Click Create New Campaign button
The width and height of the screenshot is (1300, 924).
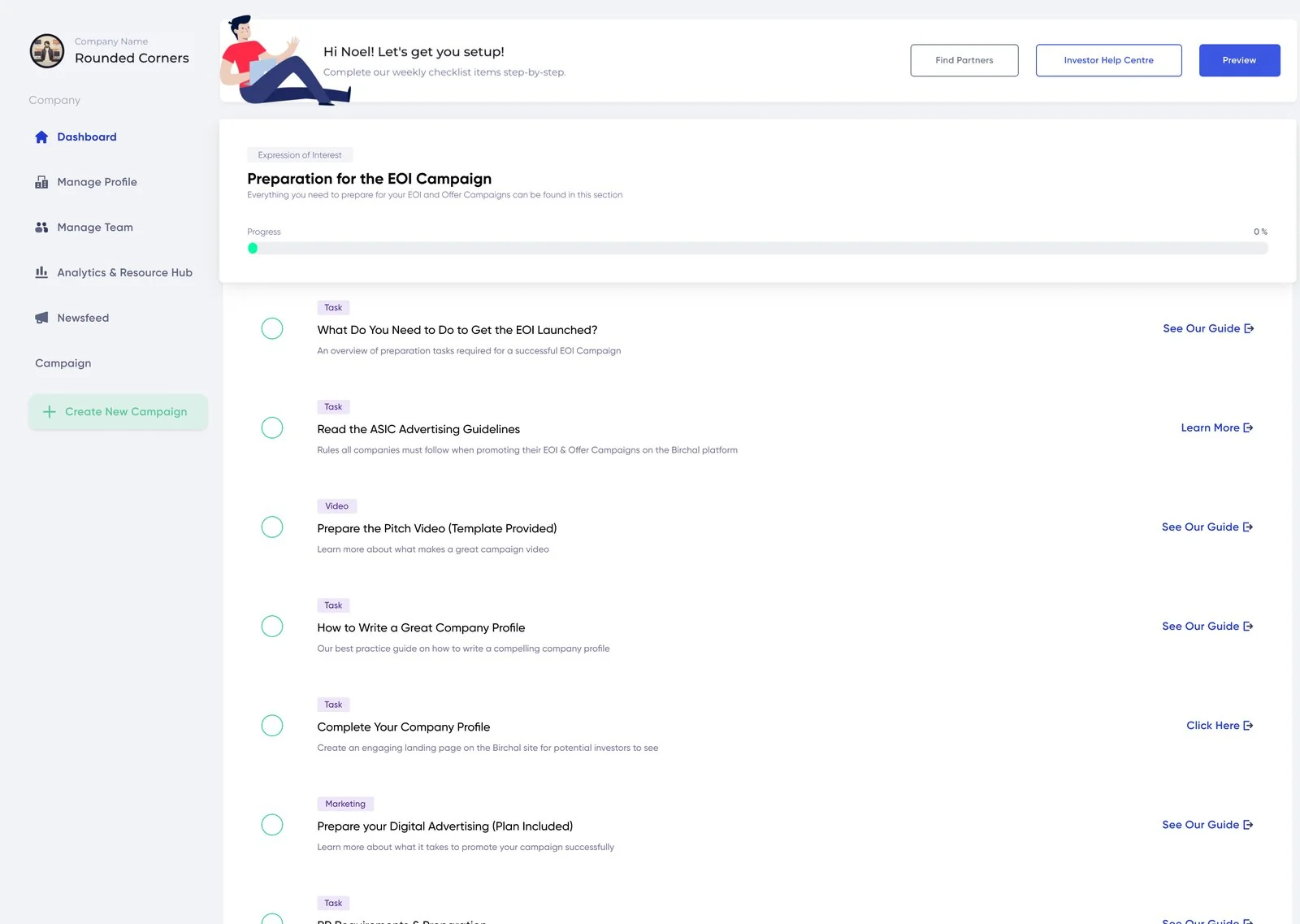[x=119, y=412]
